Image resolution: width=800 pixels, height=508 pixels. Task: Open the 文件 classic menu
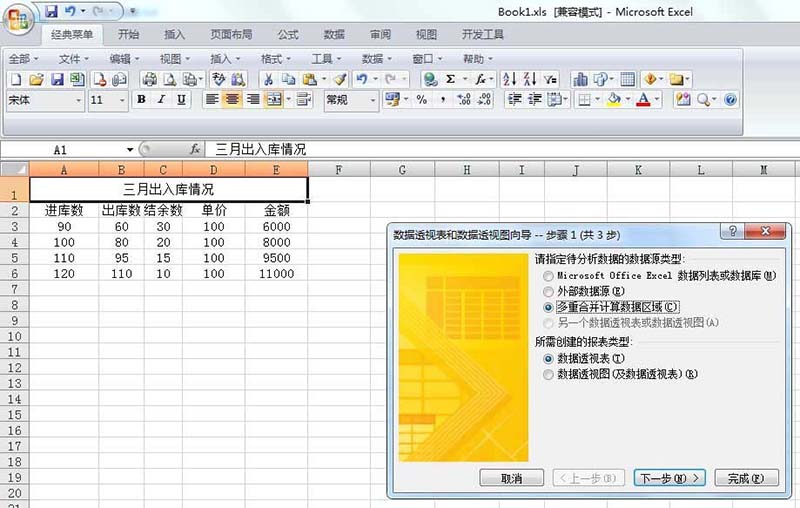73,59
